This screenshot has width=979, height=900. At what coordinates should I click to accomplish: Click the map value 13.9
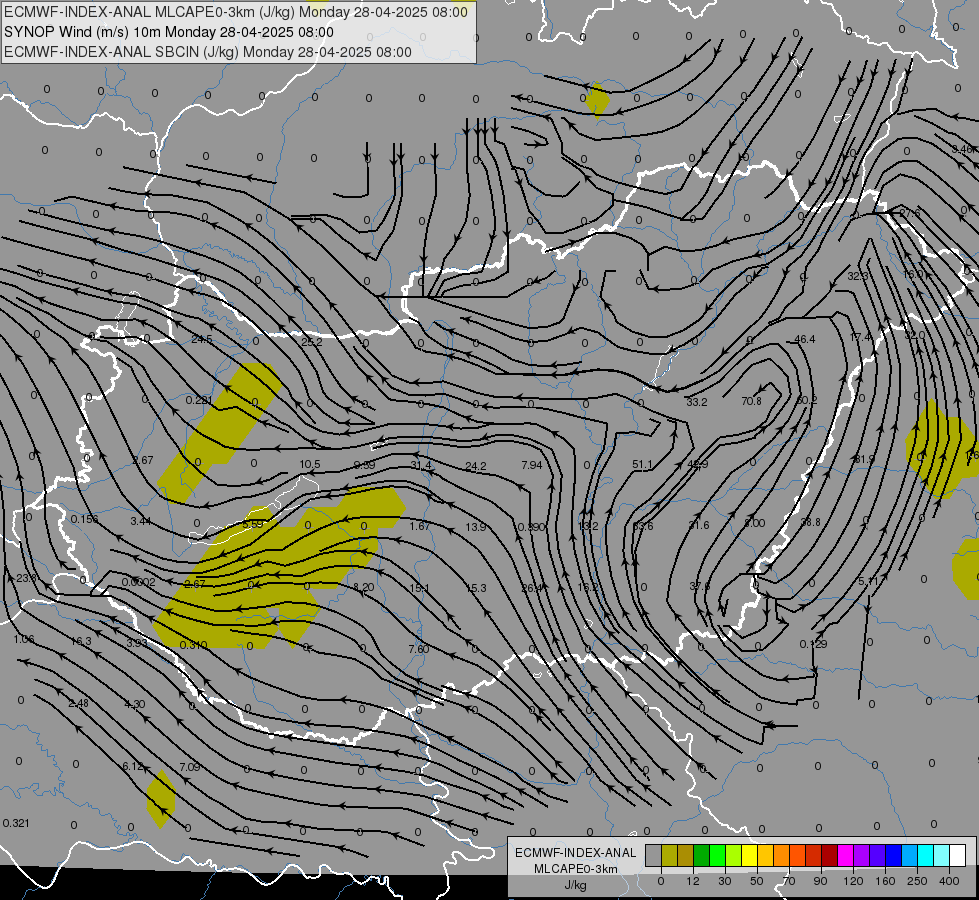click(476, 527)
